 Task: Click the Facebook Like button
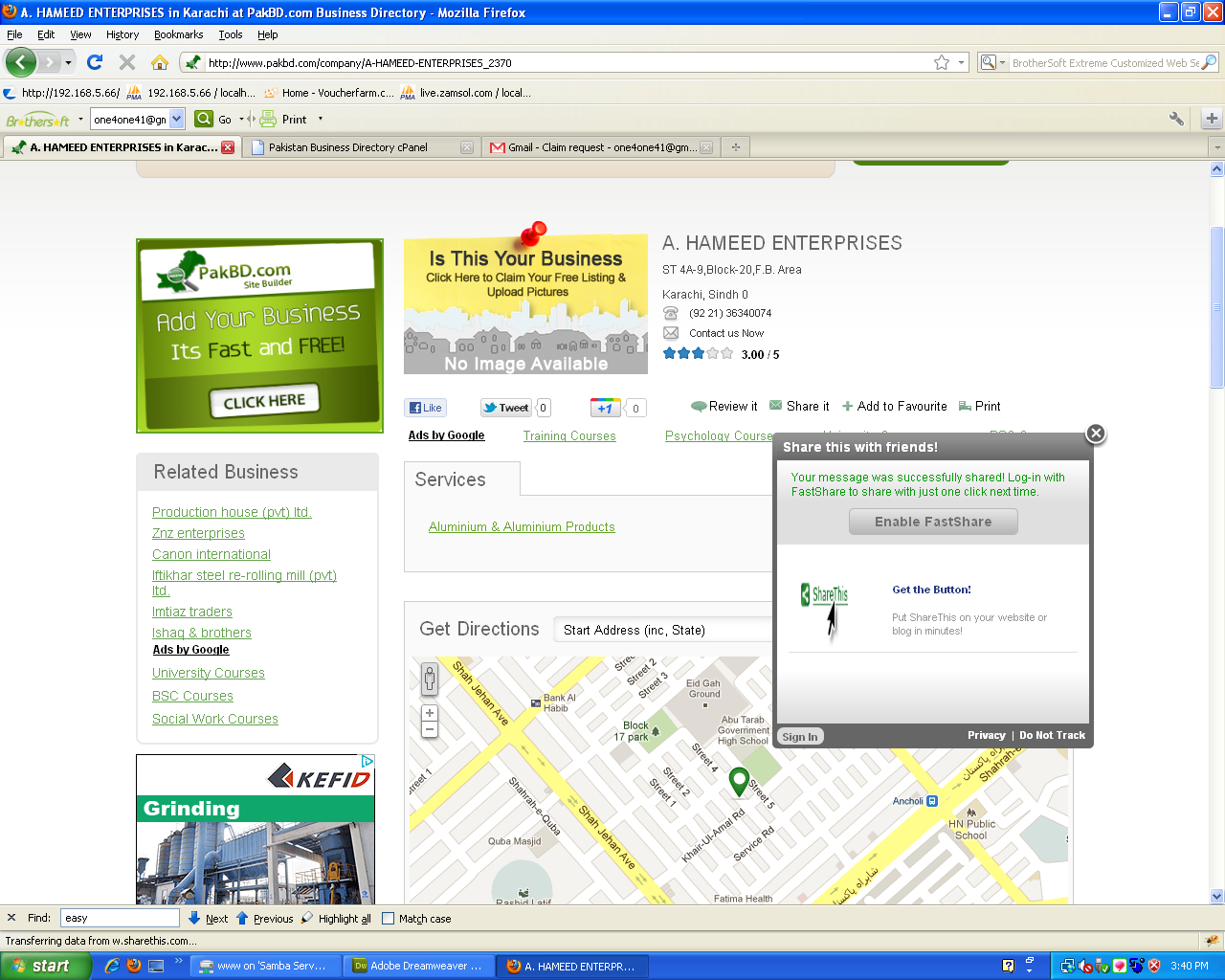425,408
